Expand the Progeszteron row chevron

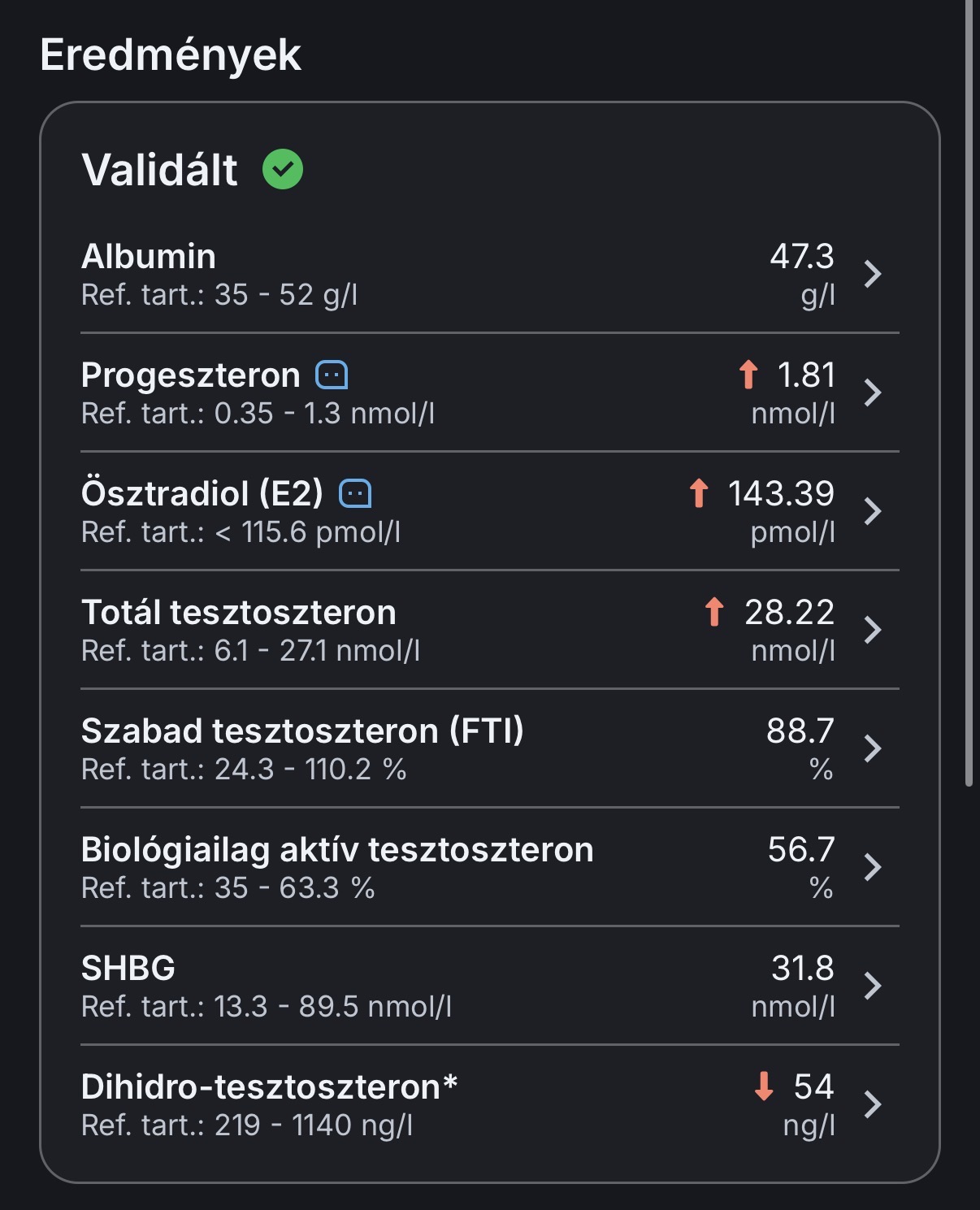[873, 392]
